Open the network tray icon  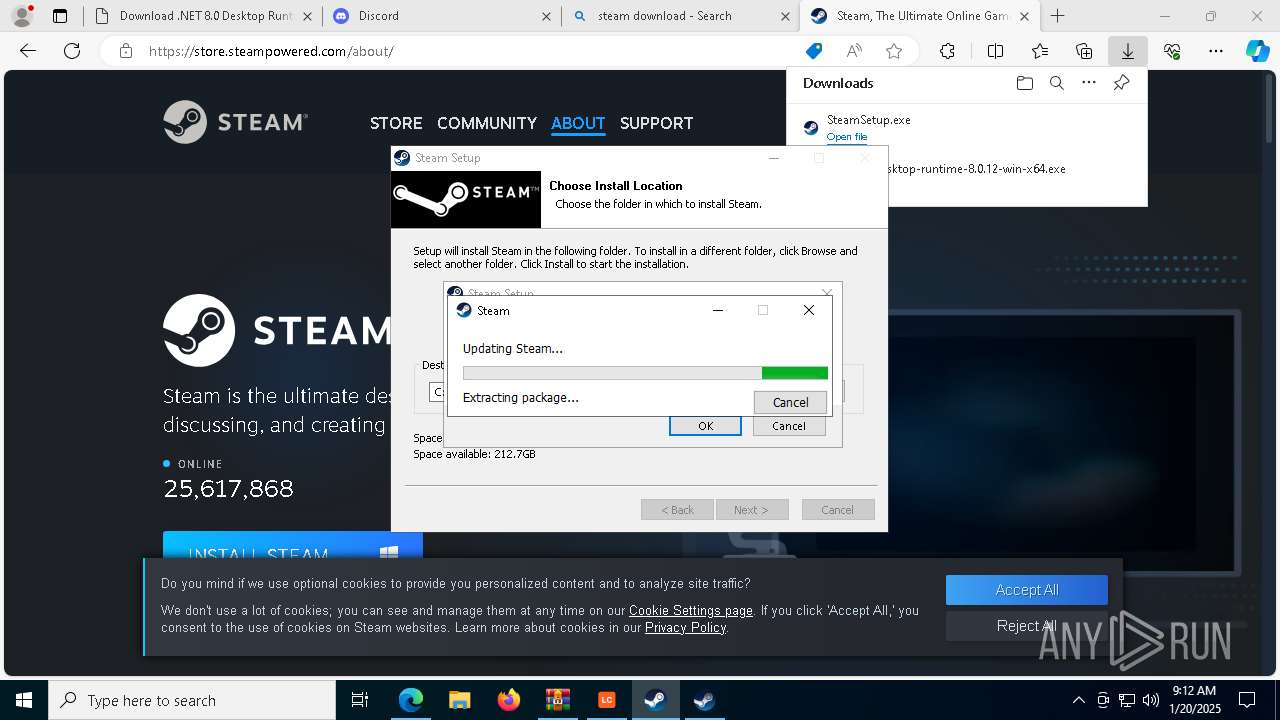(1127, 700)
